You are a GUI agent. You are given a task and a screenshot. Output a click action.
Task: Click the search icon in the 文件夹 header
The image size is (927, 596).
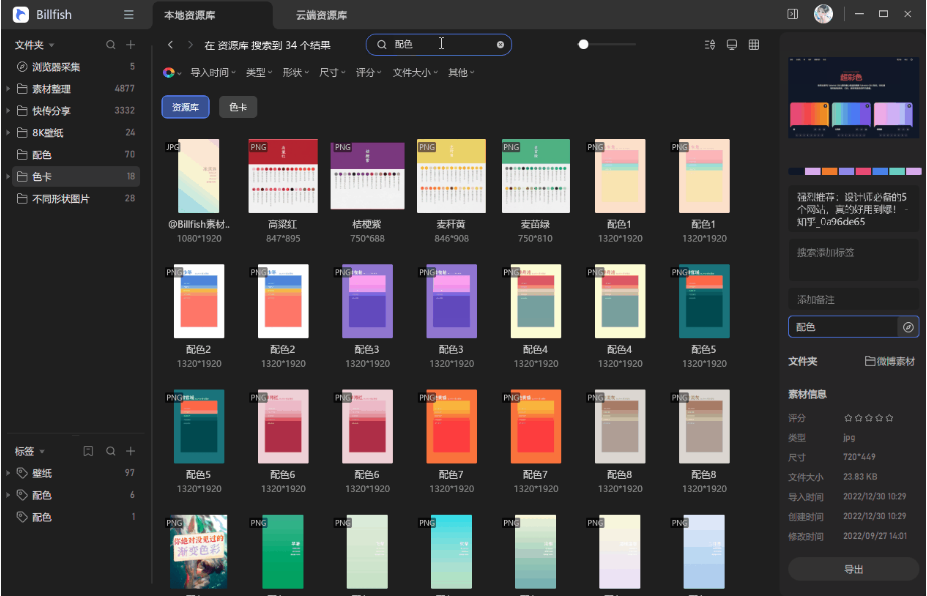tap(111, 45)
